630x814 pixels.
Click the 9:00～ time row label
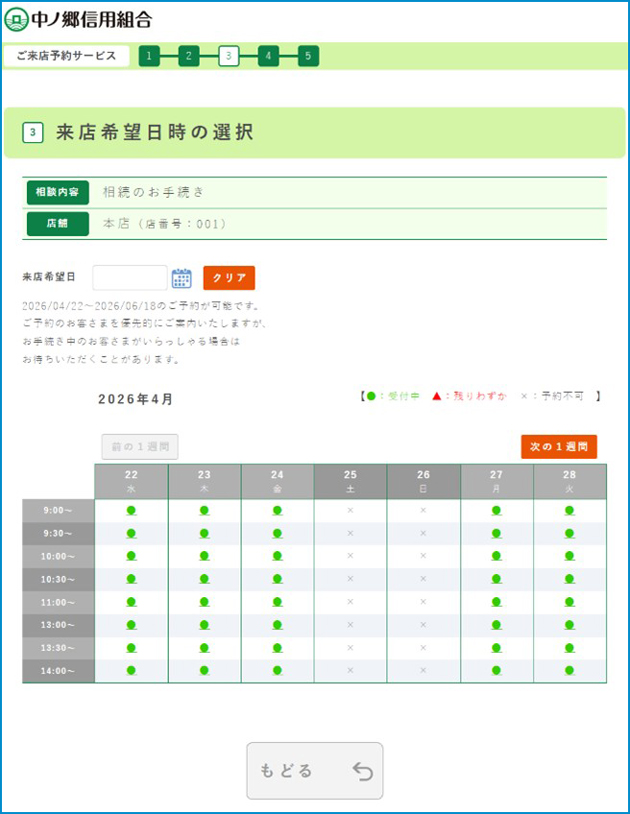tap(58, 510)
